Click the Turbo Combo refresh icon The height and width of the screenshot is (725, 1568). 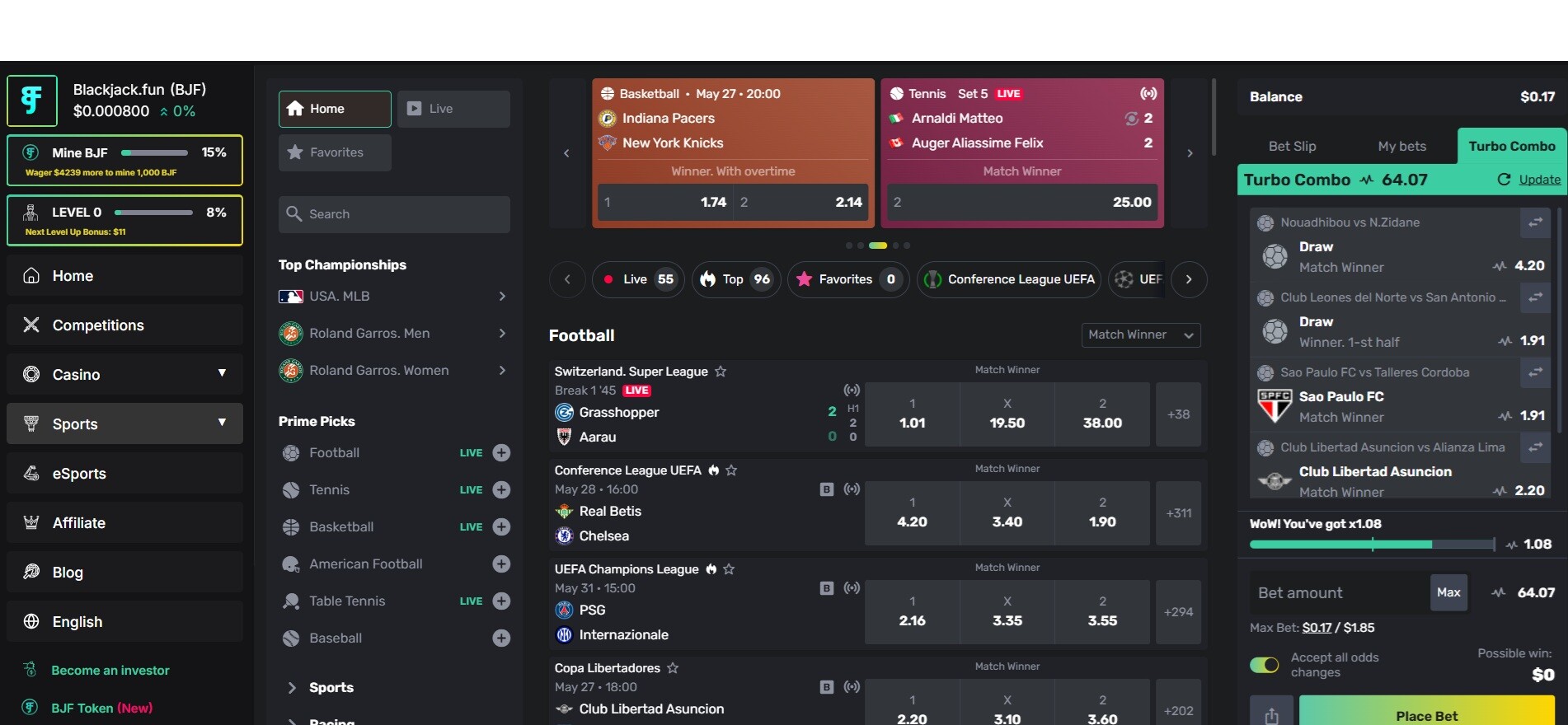pos(1504,179)
